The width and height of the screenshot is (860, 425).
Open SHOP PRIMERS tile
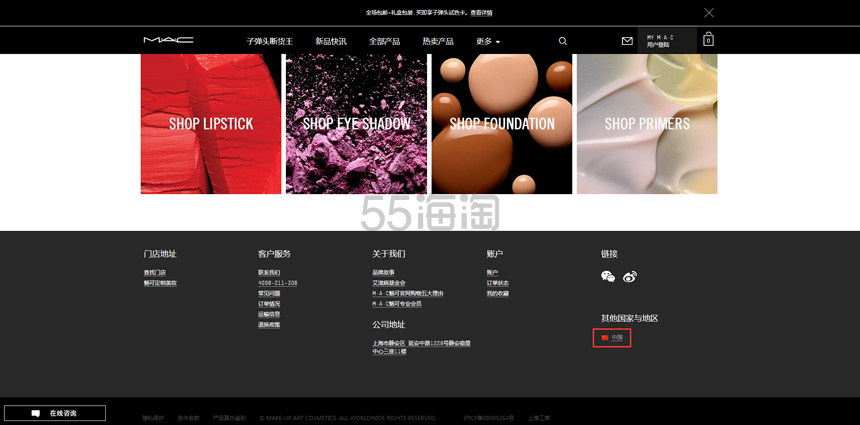point(647,124)
